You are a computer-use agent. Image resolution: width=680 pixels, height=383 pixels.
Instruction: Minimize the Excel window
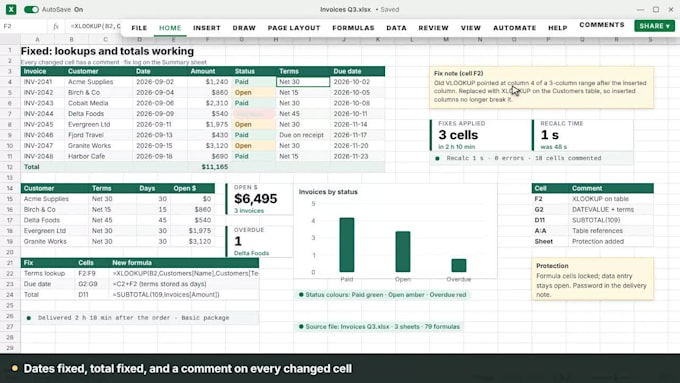coord(641,10)
